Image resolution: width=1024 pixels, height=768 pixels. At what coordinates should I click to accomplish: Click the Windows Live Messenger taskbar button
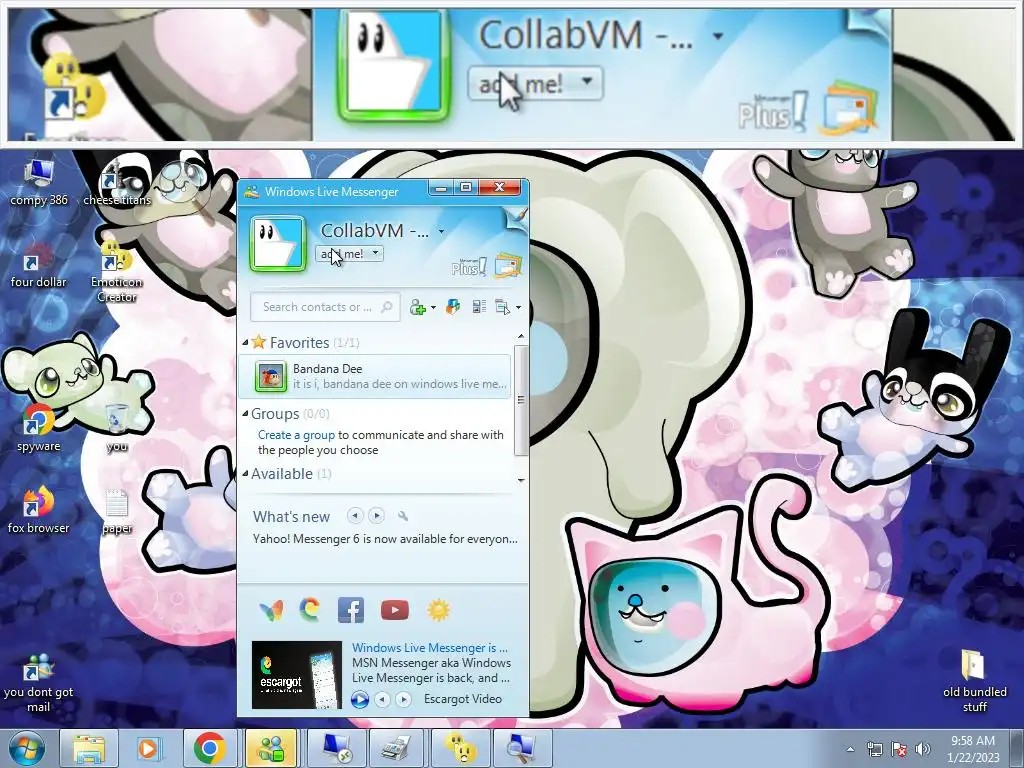[x=271, y=748]
